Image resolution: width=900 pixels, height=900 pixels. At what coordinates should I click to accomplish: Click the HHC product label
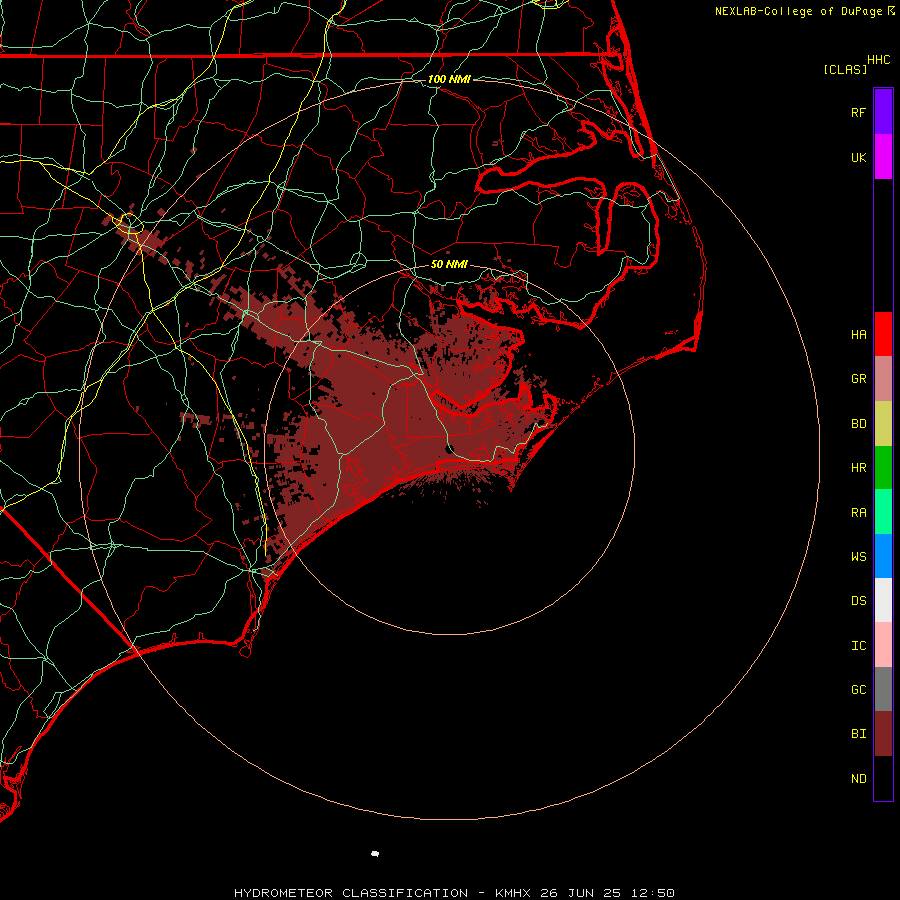pyautogui.click(x=878, y=60)
